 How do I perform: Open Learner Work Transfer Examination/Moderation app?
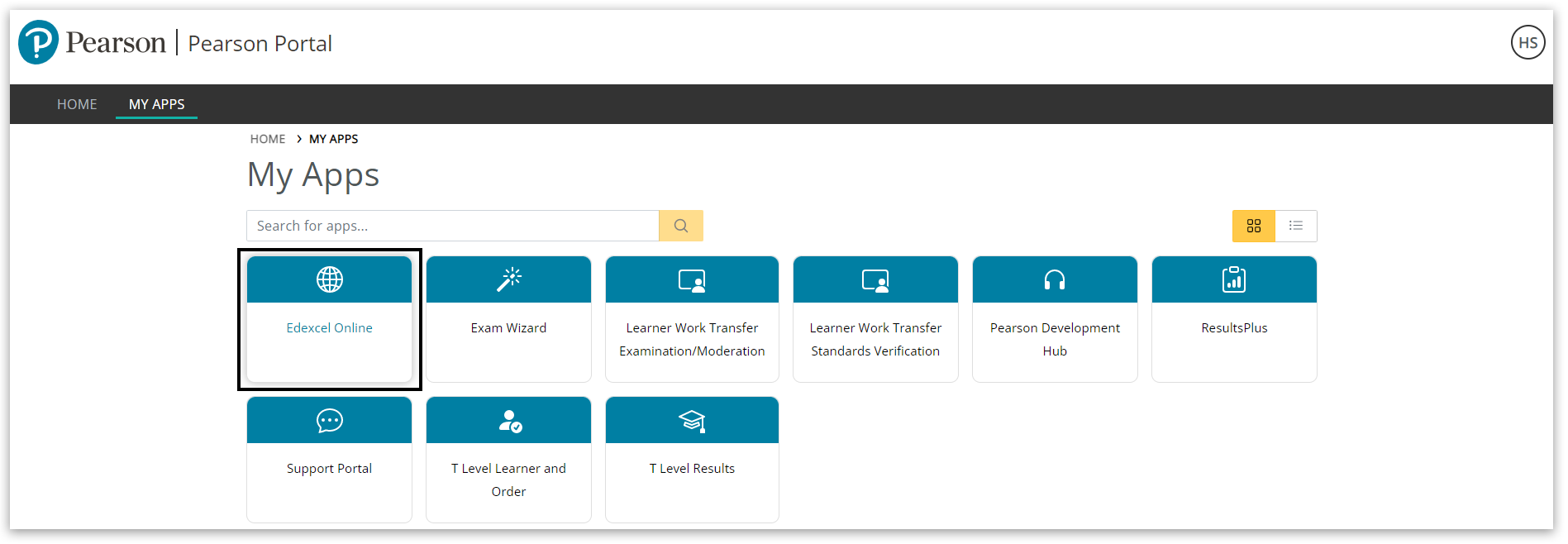click(692, 339)
